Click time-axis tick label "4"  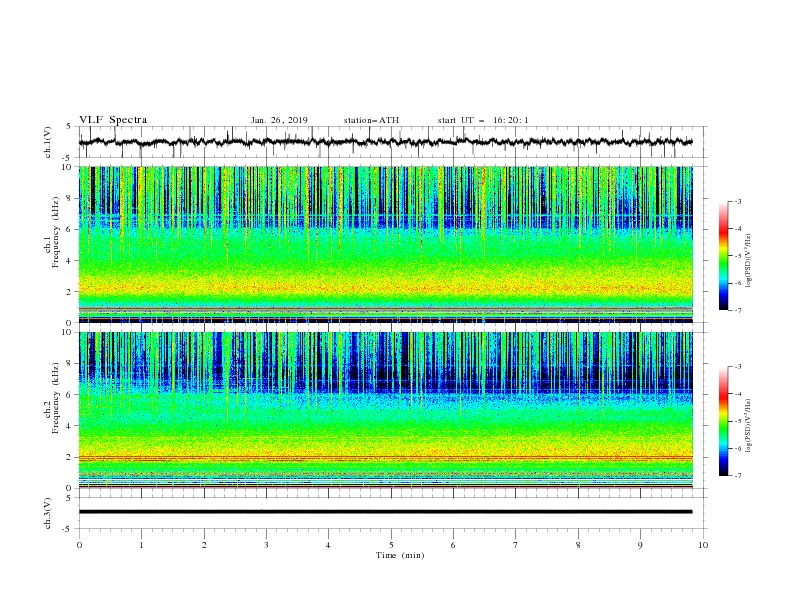coord(328,545)
